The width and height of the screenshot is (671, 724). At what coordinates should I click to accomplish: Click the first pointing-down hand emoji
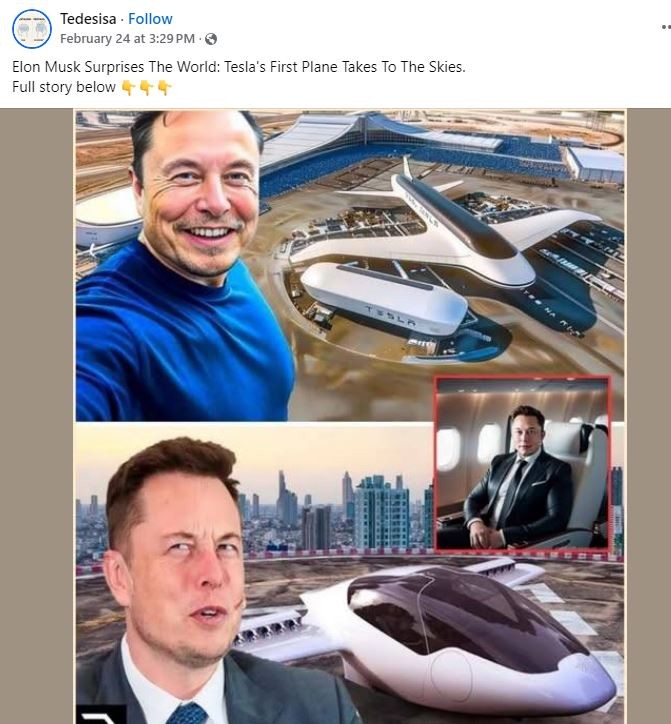click(x=128, y=87)
